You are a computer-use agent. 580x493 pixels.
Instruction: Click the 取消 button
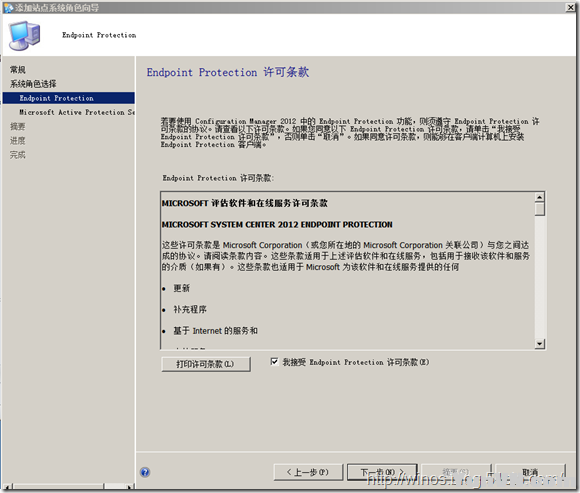pyautogui.click(x=530, y=472)
